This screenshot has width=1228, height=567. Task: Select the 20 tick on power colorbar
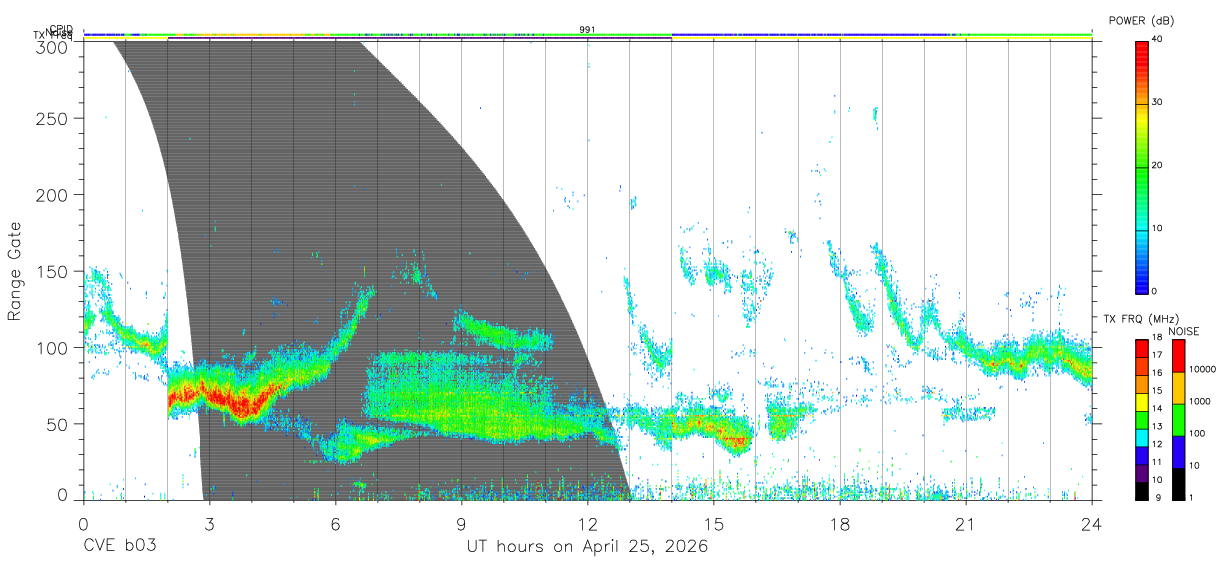(x=1156, y=166)
